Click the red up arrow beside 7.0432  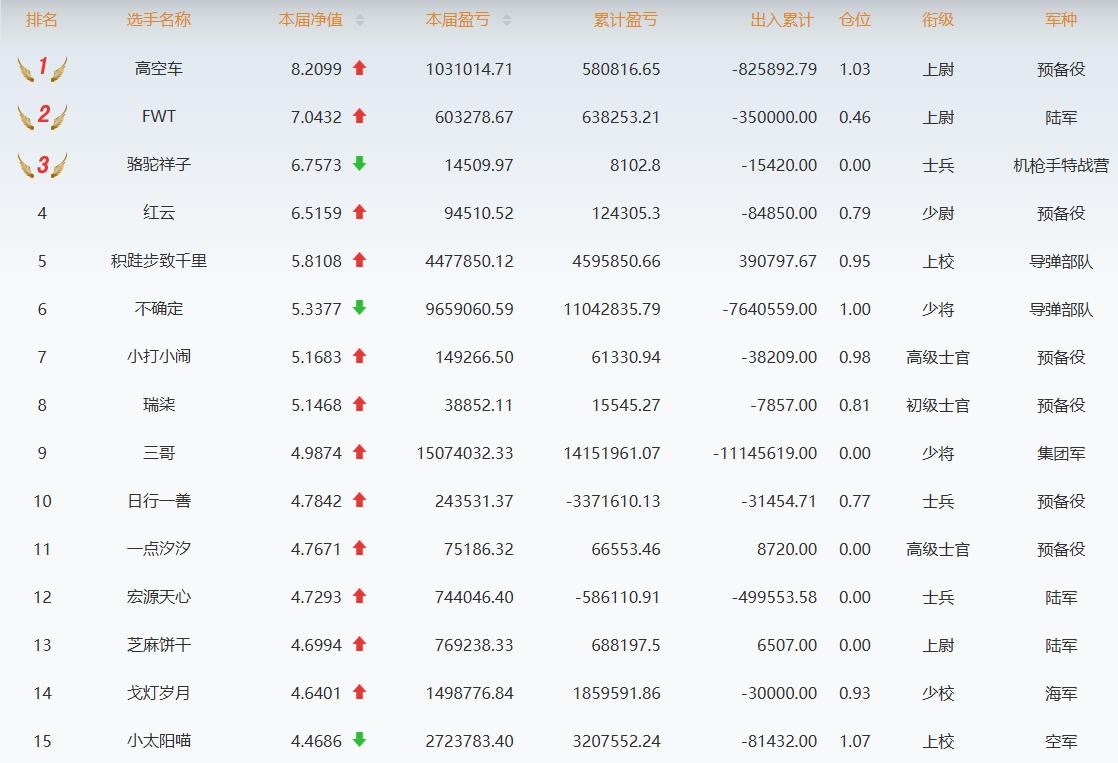360,116
